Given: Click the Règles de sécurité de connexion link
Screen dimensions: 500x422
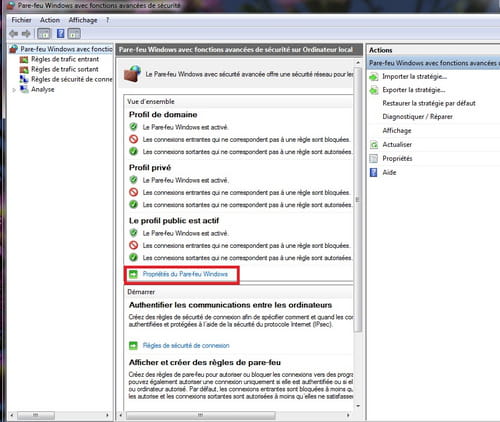Looking at the screenshot, I should [x=186, y=346].
